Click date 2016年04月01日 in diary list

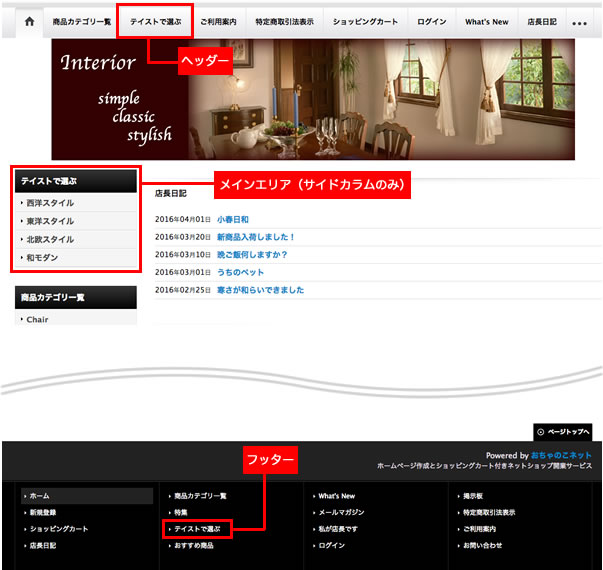point(183,219)
